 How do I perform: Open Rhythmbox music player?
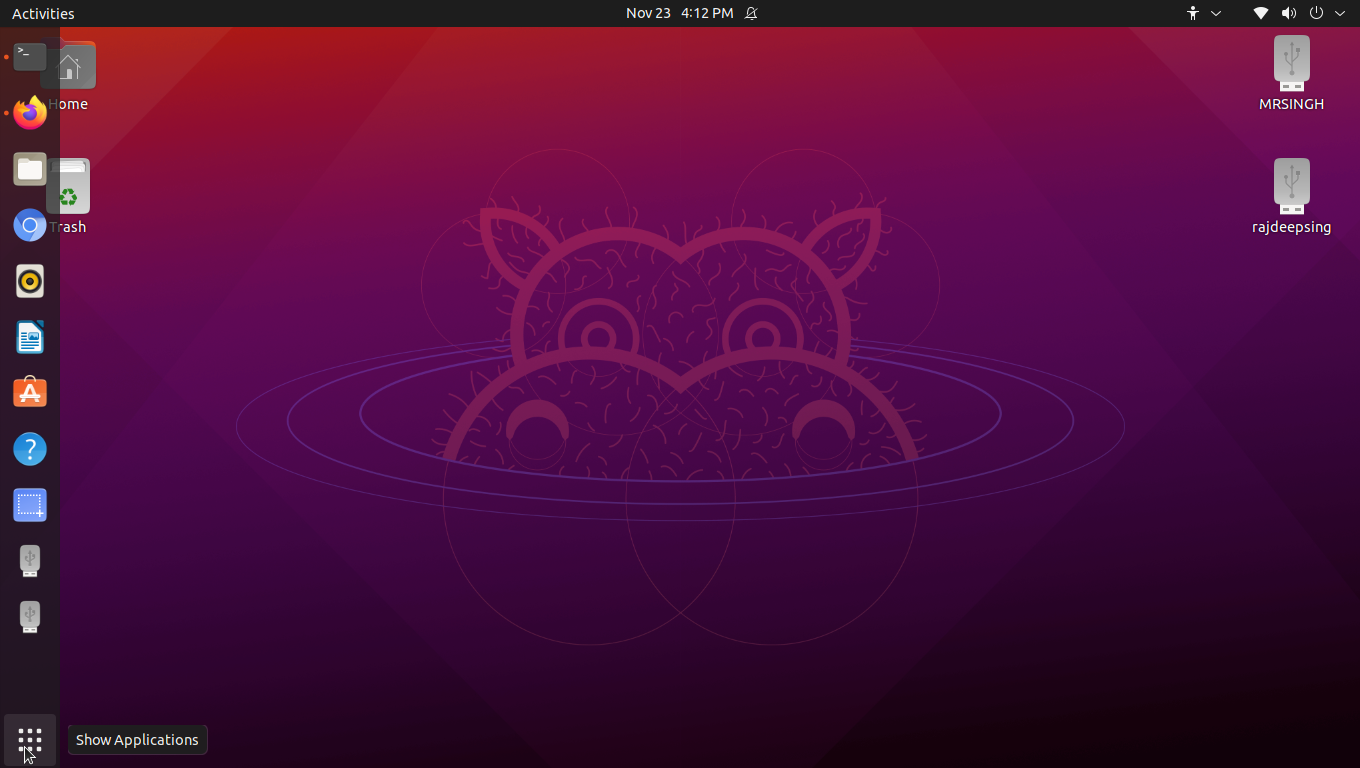pyautogui.click(x=30, y=281)
